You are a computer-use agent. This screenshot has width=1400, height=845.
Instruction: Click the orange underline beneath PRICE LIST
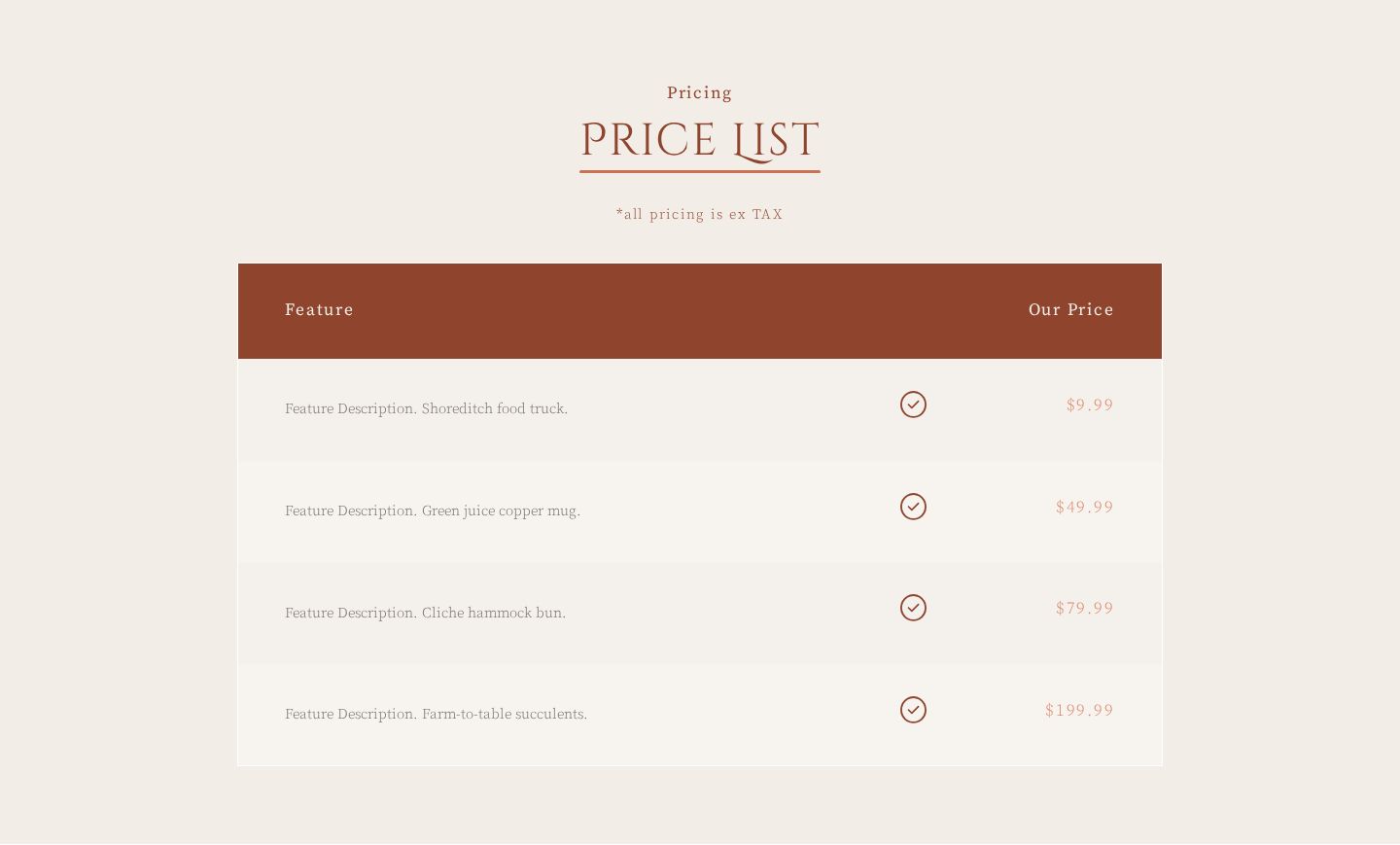pos(700,171)
